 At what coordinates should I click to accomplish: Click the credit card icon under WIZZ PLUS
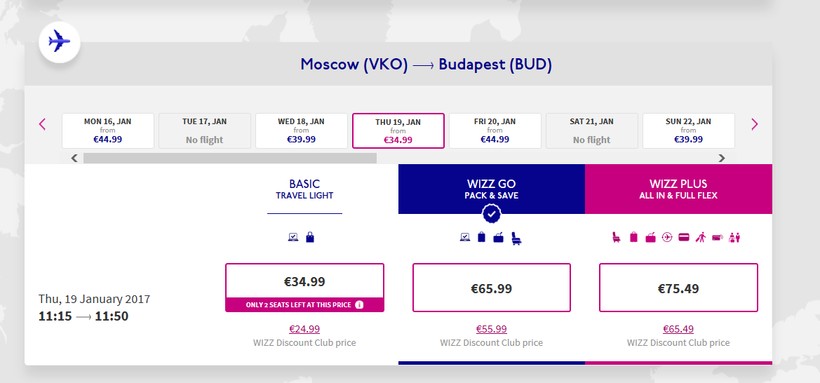684,238
